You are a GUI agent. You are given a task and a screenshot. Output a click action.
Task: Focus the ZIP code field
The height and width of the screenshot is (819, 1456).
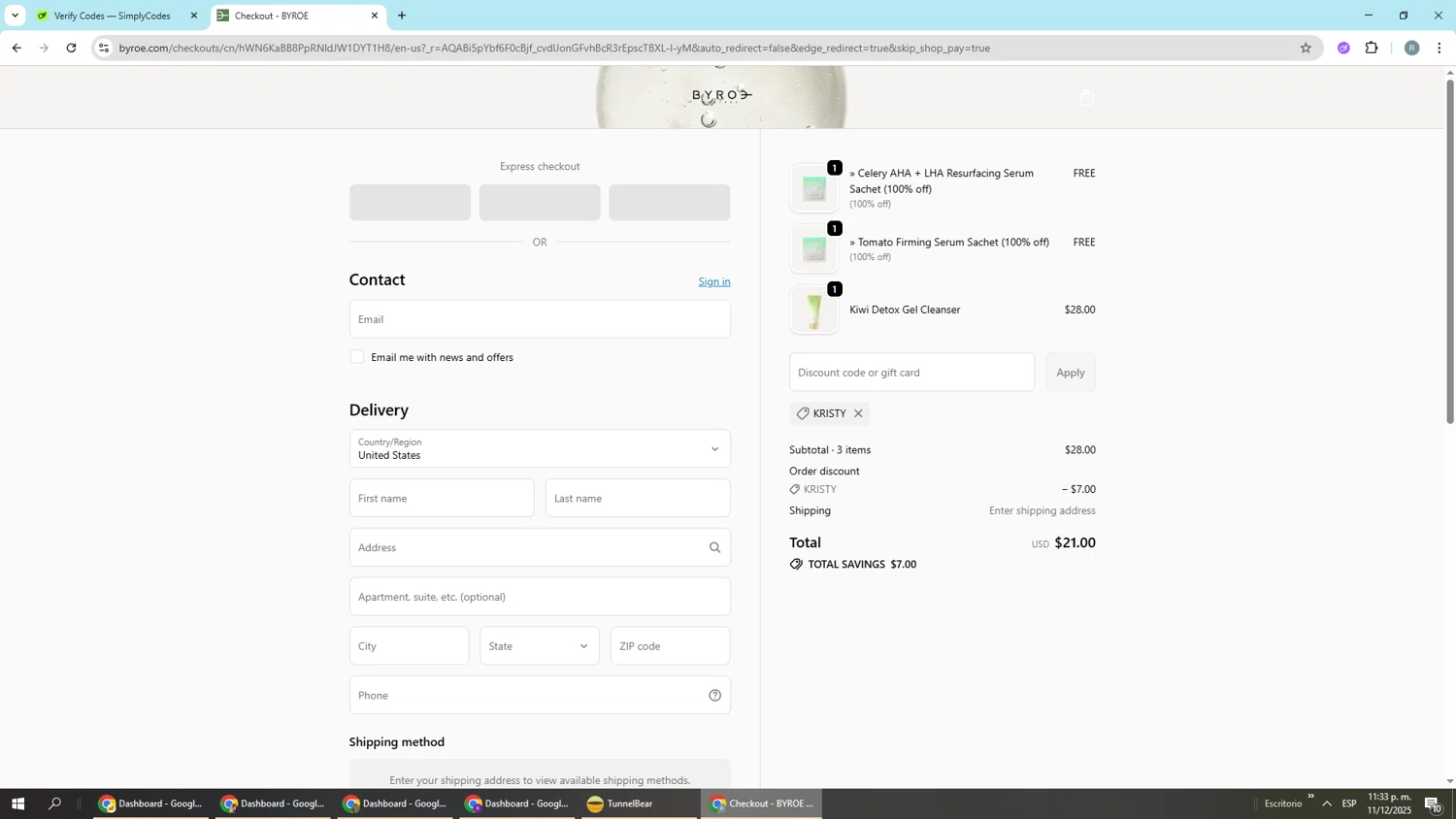pos(671,646)
